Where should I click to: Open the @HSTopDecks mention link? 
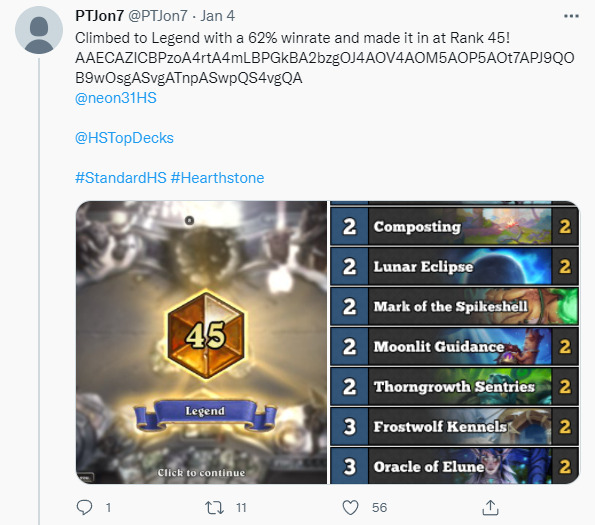pyautogui.click(x=124, y=138)
